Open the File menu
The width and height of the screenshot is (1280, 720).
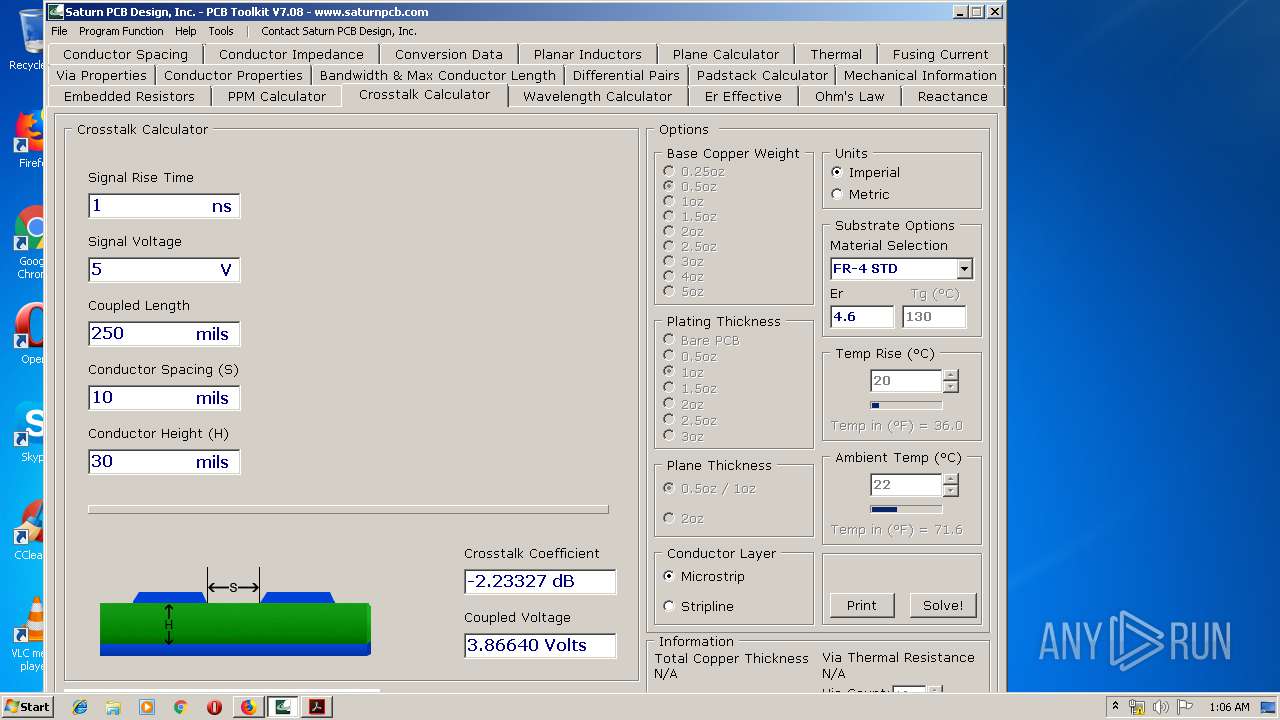click(x=59, y=31)
